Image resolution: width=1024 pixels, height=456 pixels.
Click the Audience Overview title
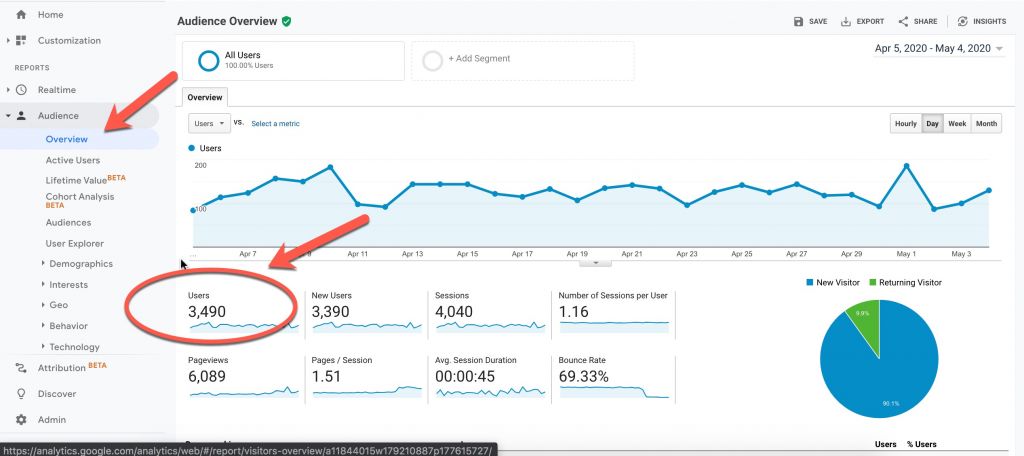point(227,22)
